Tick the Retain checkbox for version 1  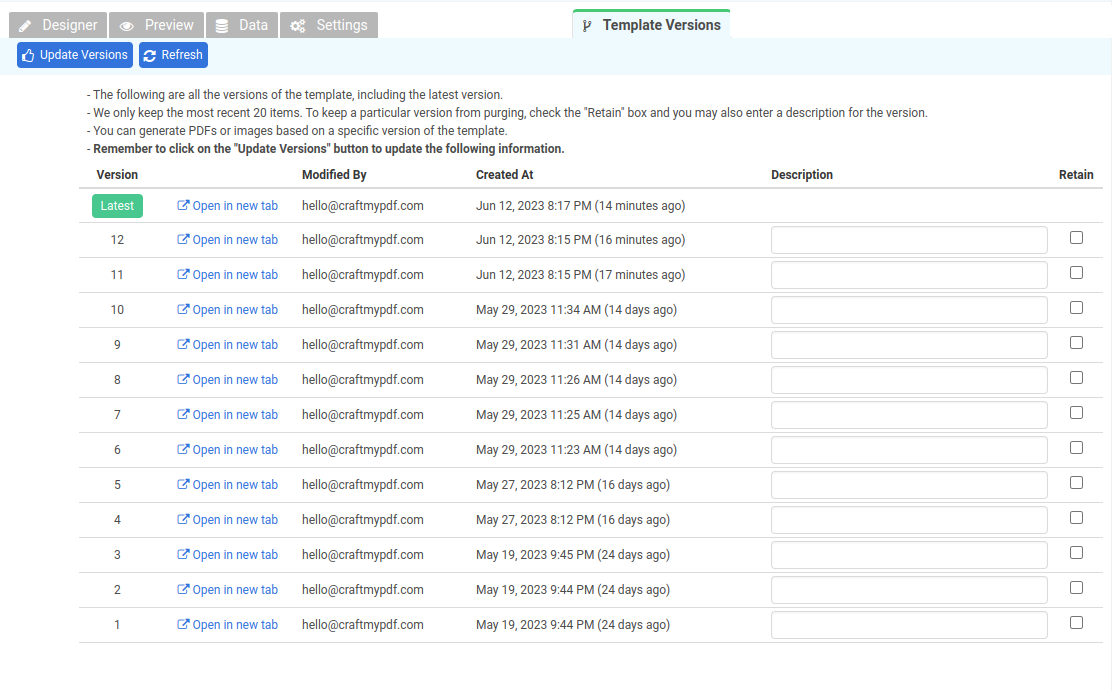pyautogui.click(x=1076, y=623)
